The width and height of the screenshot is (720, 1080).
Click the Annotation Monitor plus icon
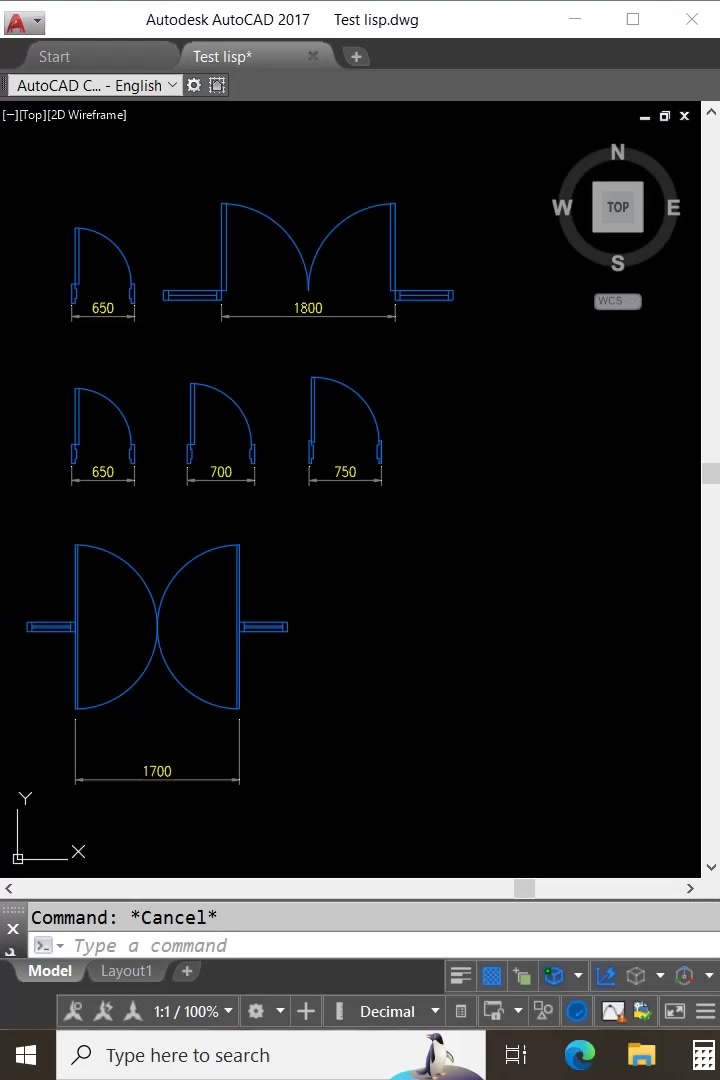[x=306, y=1011]
